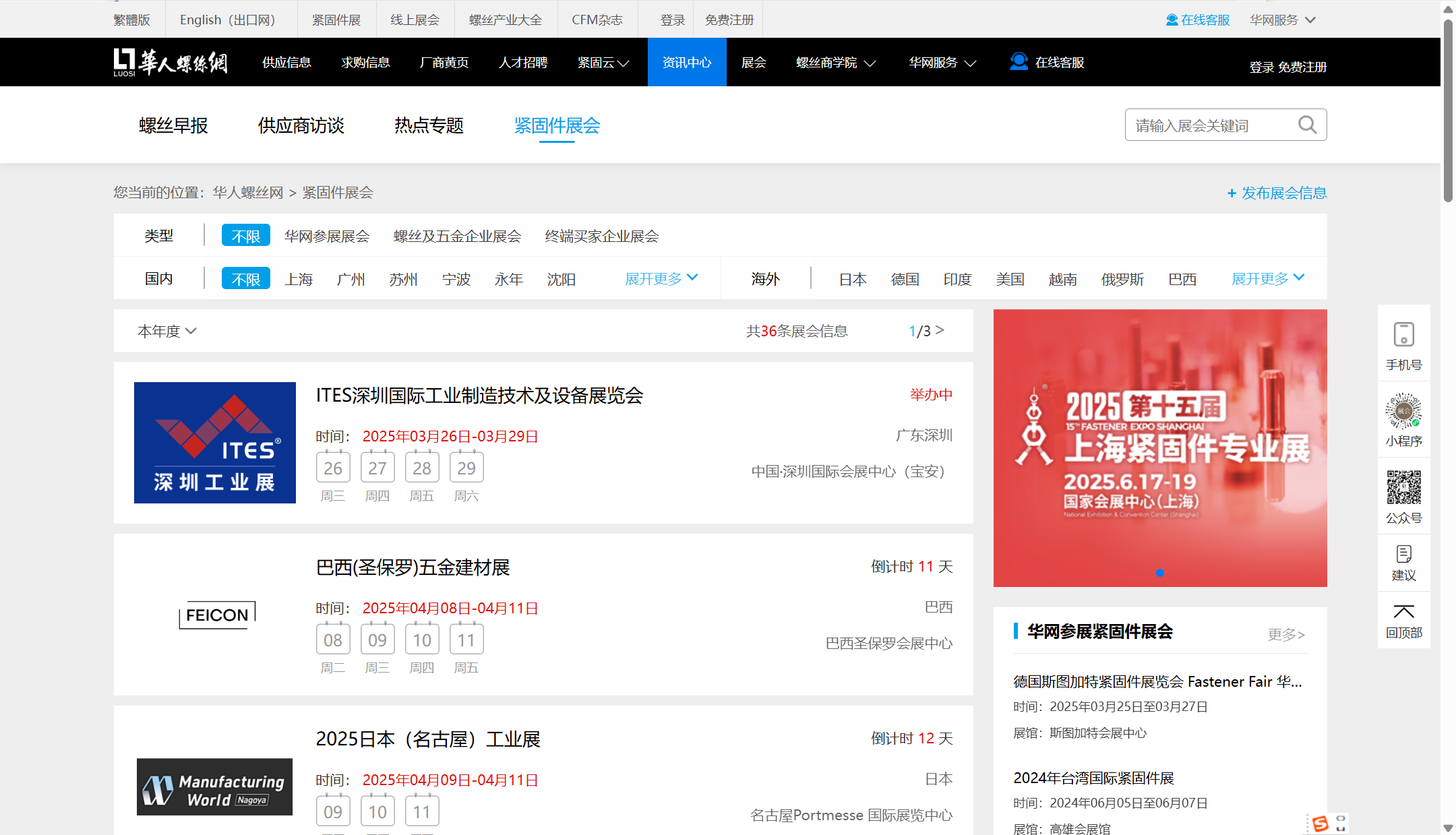Image resolution: width=1456 pixels, height=835 pixels.
Task: Click the 回顶部 back-to-top arrow
Action: [x=1403, y=612]
